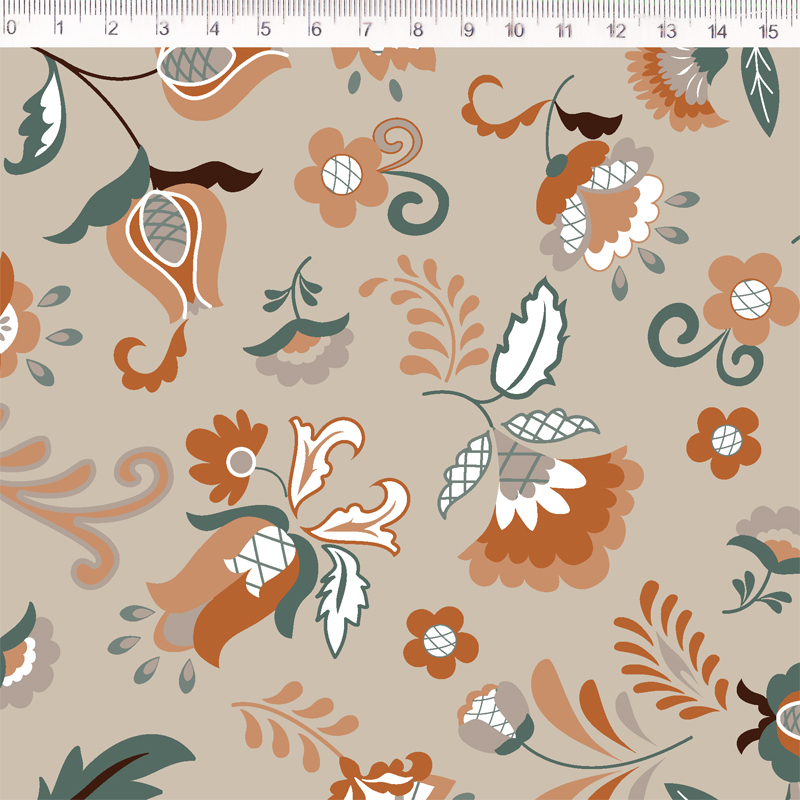Pick the ruler number 4
Screen dimensions: 800x800
[x=214, y=29]
